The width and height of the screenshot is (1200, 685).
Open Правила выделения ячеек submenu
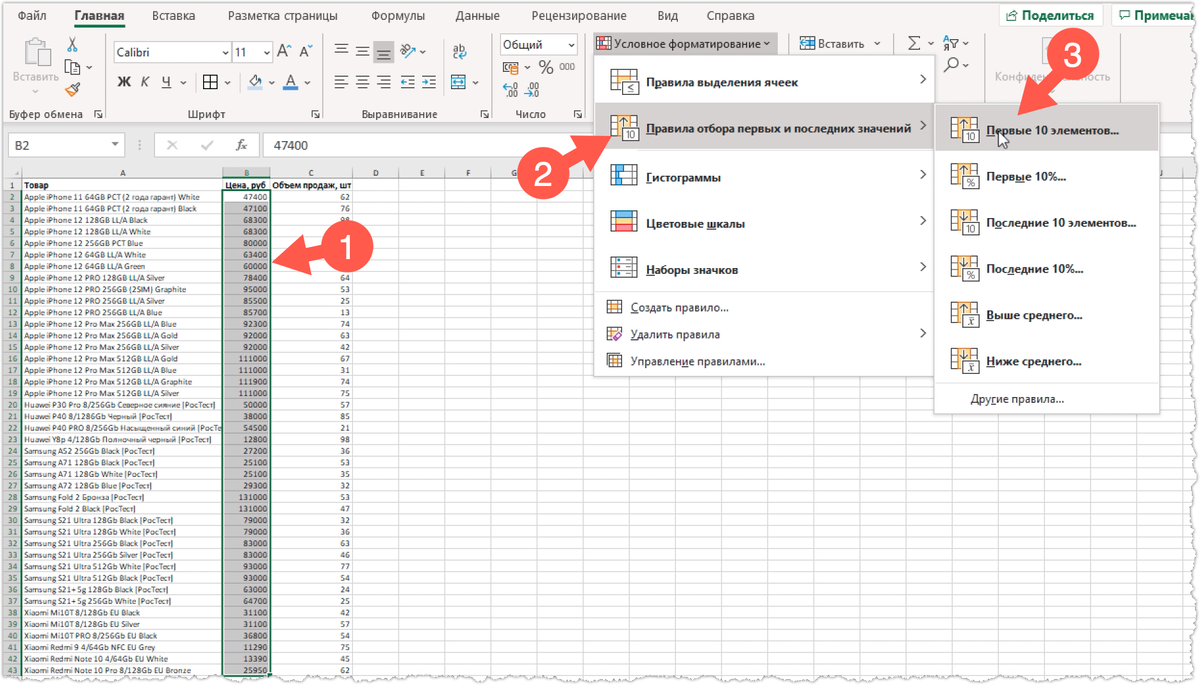click(x=763, y=81)
